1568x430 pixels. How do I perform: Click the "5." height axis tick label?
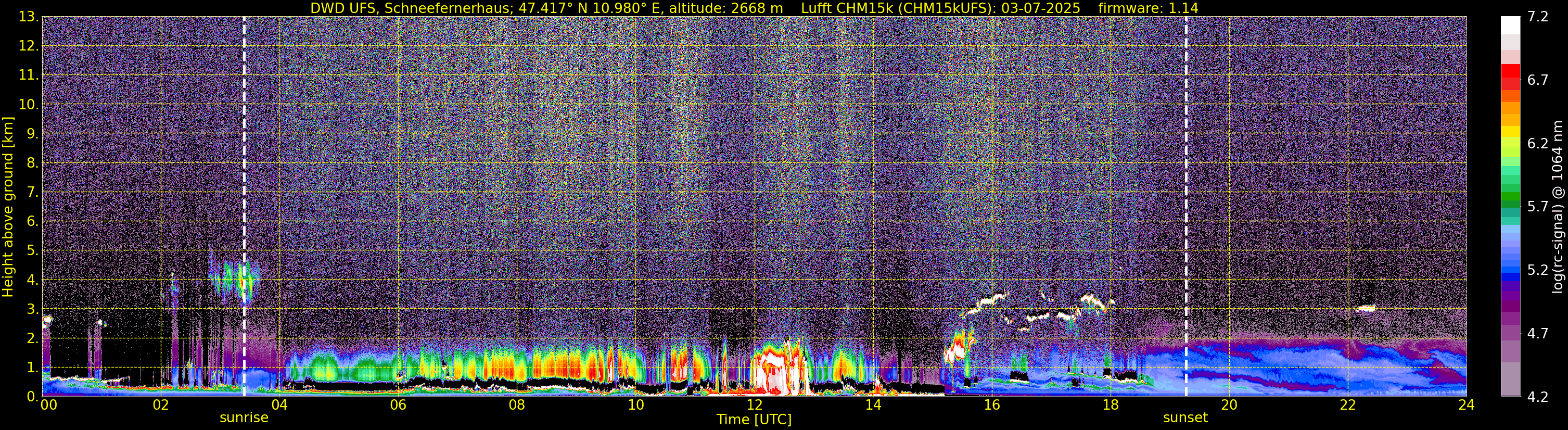point(32,250)
